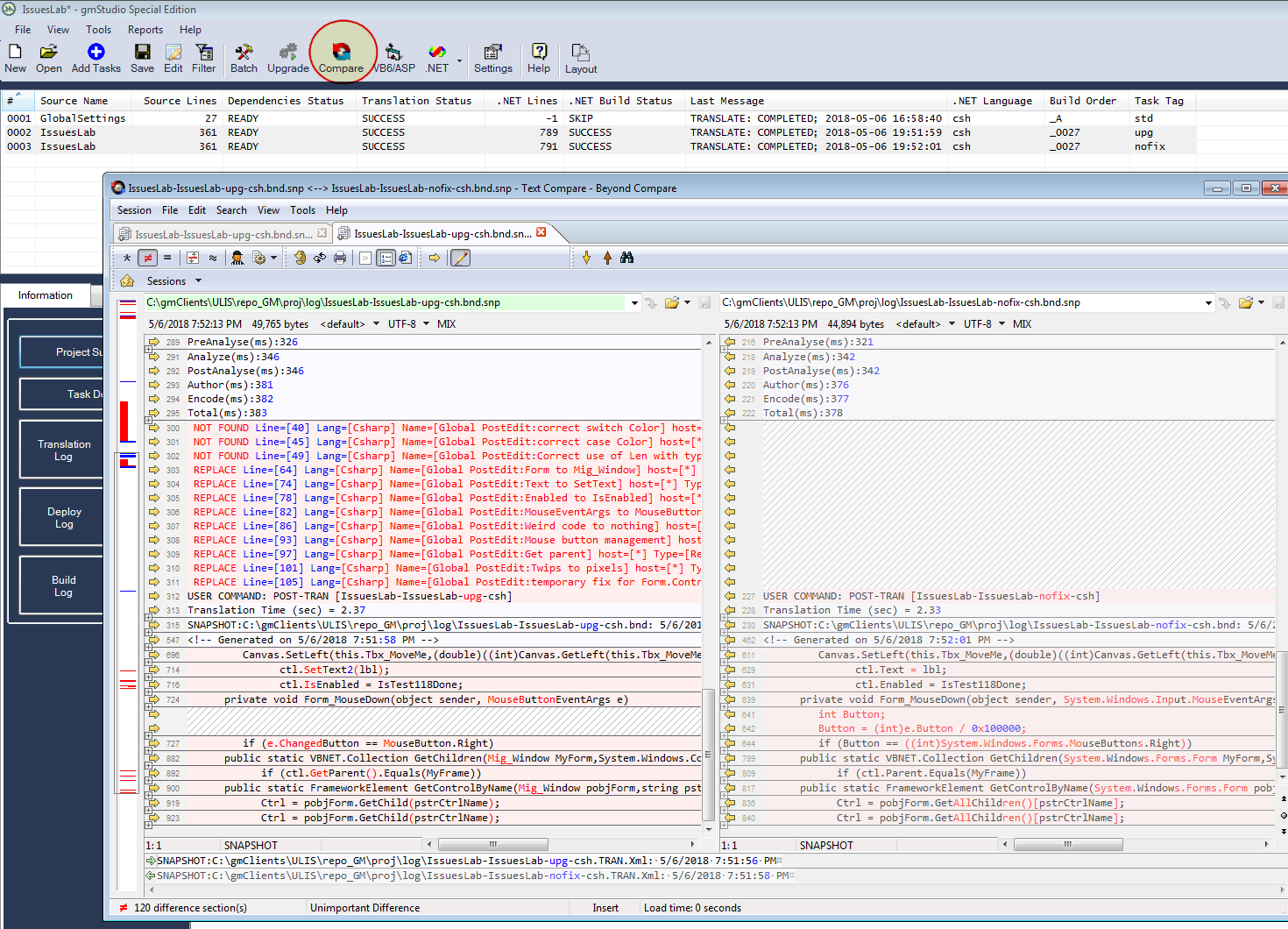Toggle Show Same equals filter
This screenshot has height=929, width=1288.
coord(167,258)
